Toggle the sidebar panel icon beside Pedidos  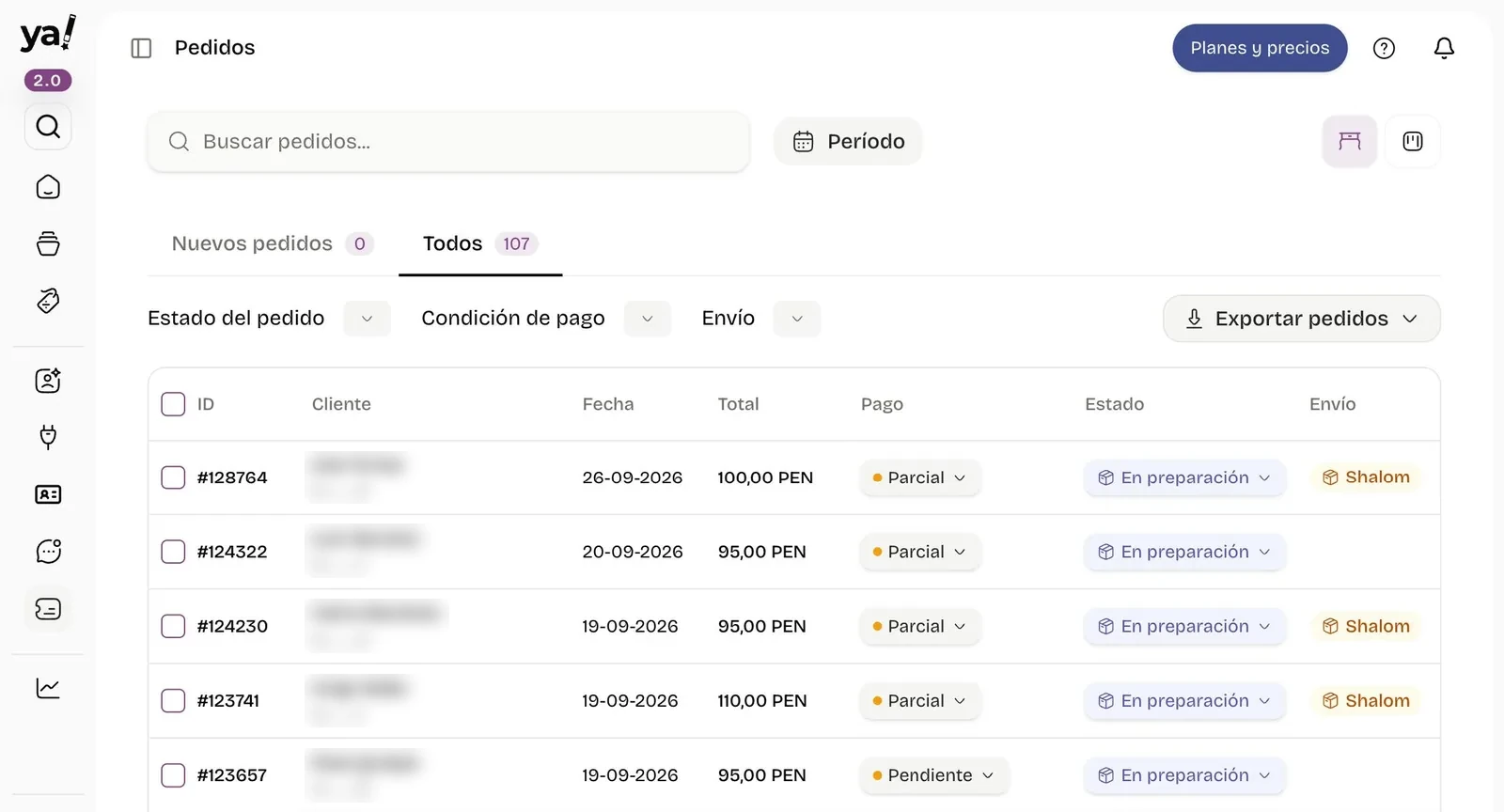point(141,48)
